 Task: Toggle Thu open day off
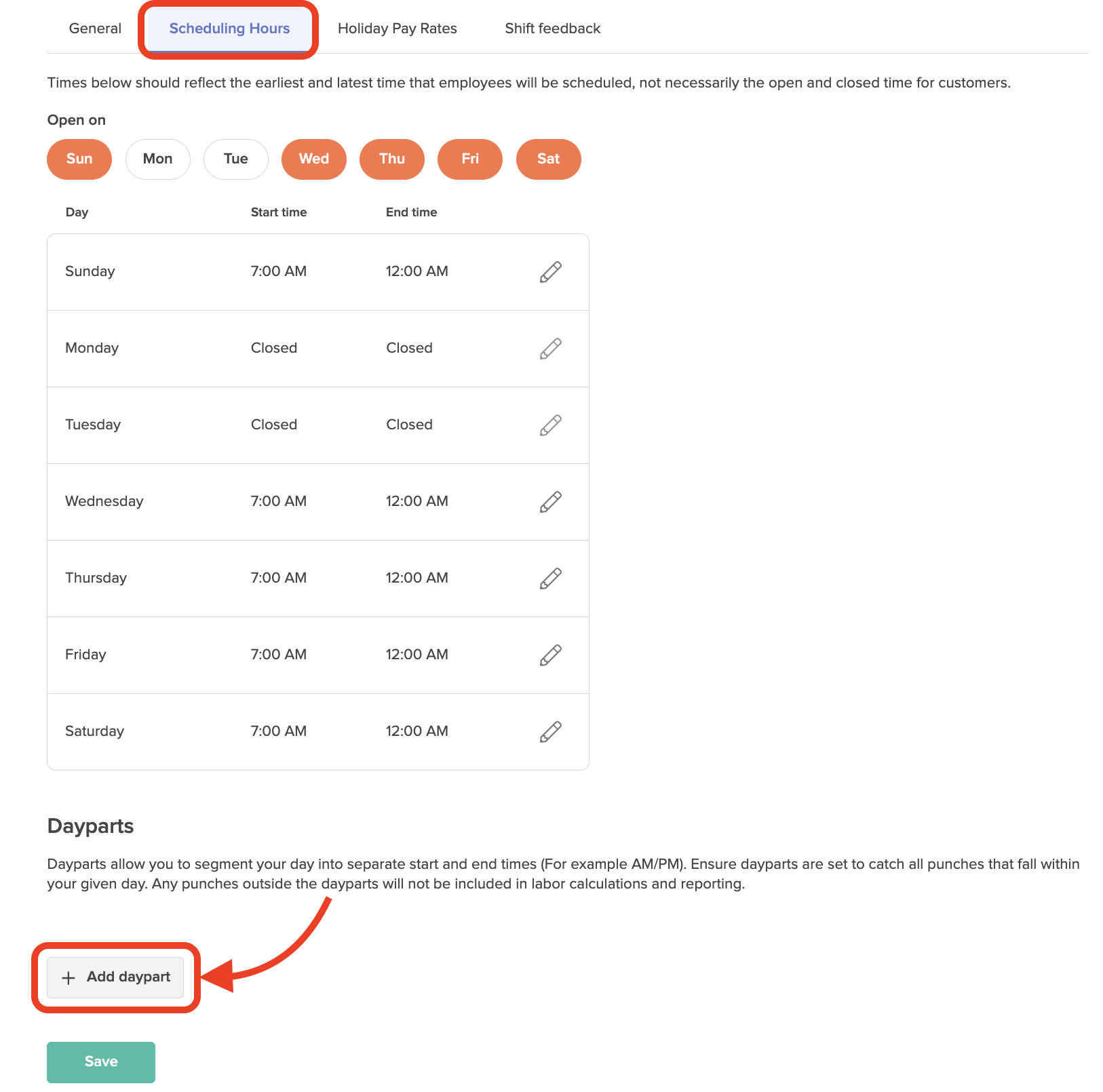click(x=392, y=159)
